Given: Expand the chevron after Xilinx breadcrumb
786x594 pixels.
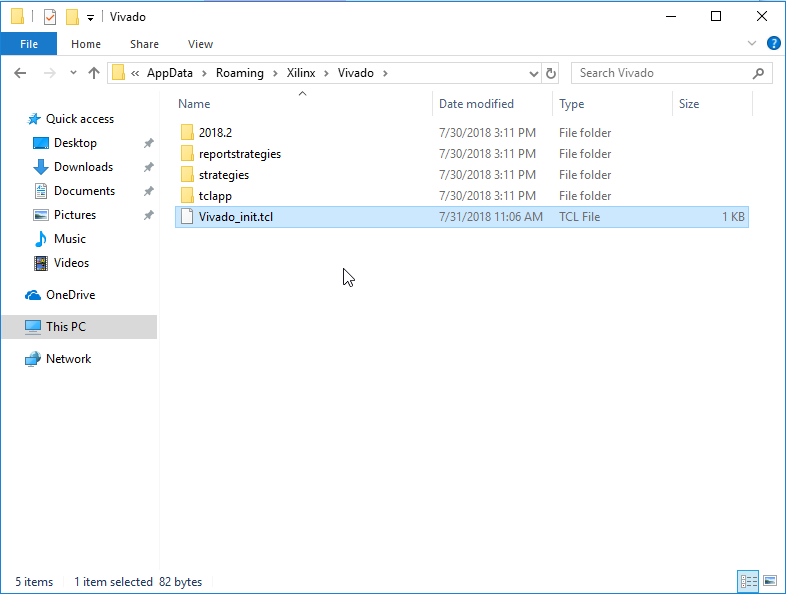Looking at the screenshot, I should [326, 73].
